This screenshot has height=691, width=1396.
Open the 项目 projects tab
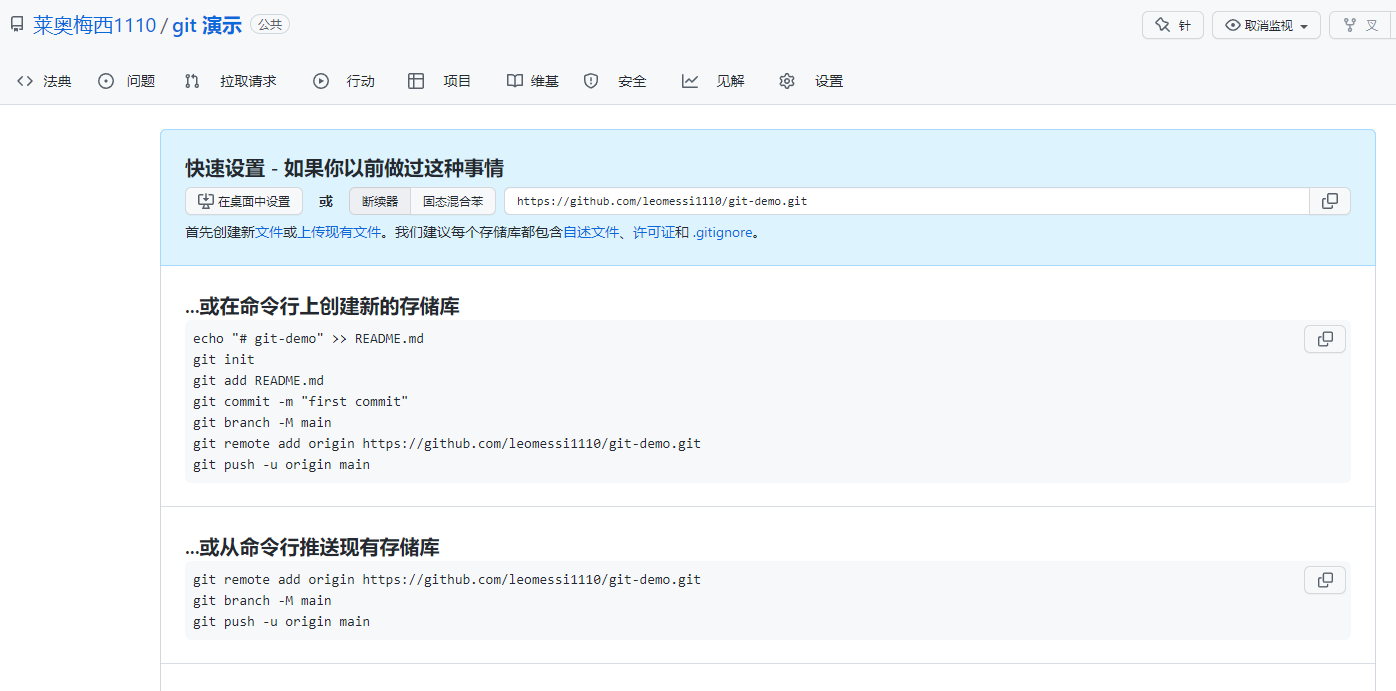[x=440, y=81]
